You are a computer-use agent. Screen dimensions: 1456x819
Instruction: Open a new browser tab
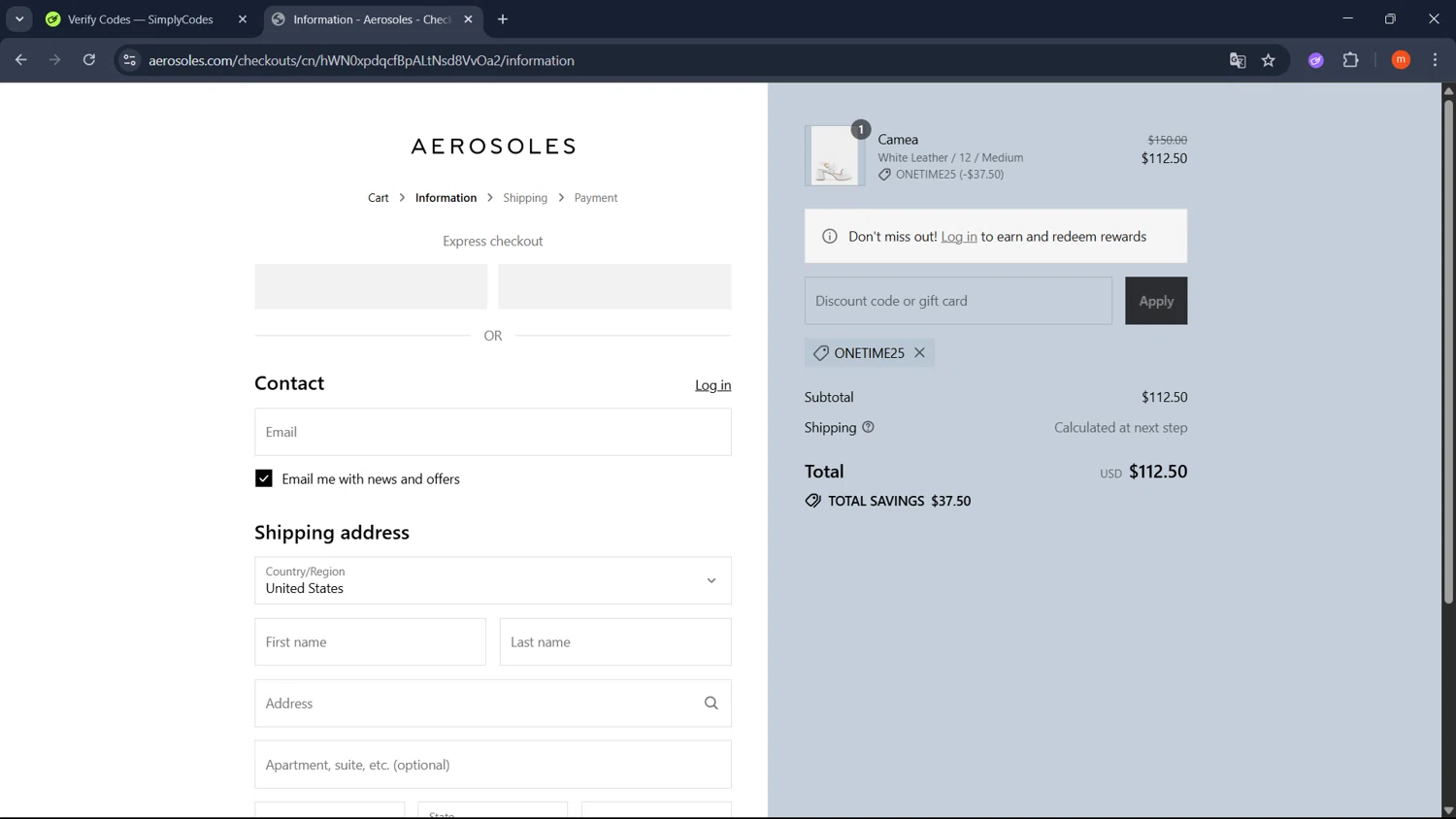[x=503, y=19]
